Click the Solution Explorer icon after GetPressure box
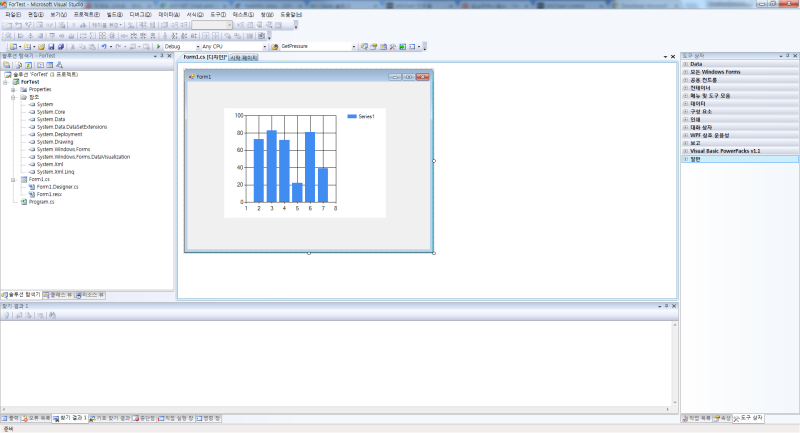 (x=364, y=46)
